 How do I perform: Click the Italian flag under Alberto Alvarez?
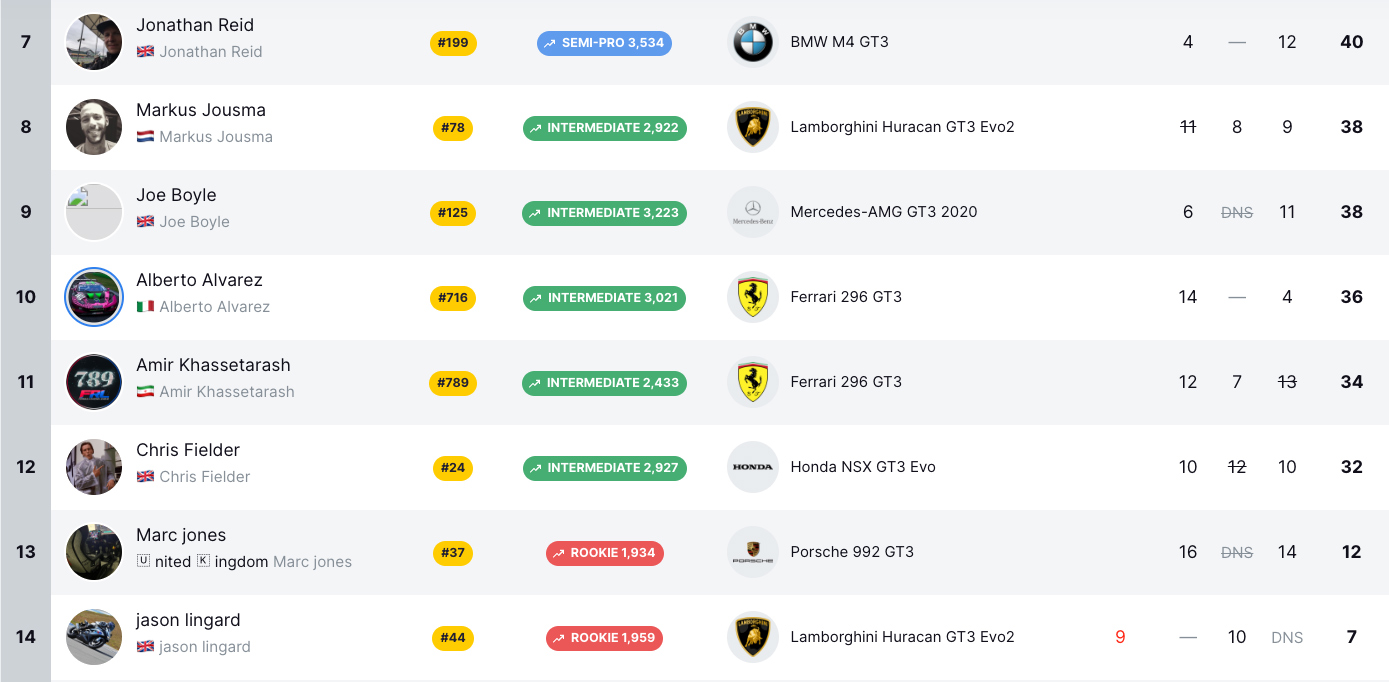pos(145,307)
